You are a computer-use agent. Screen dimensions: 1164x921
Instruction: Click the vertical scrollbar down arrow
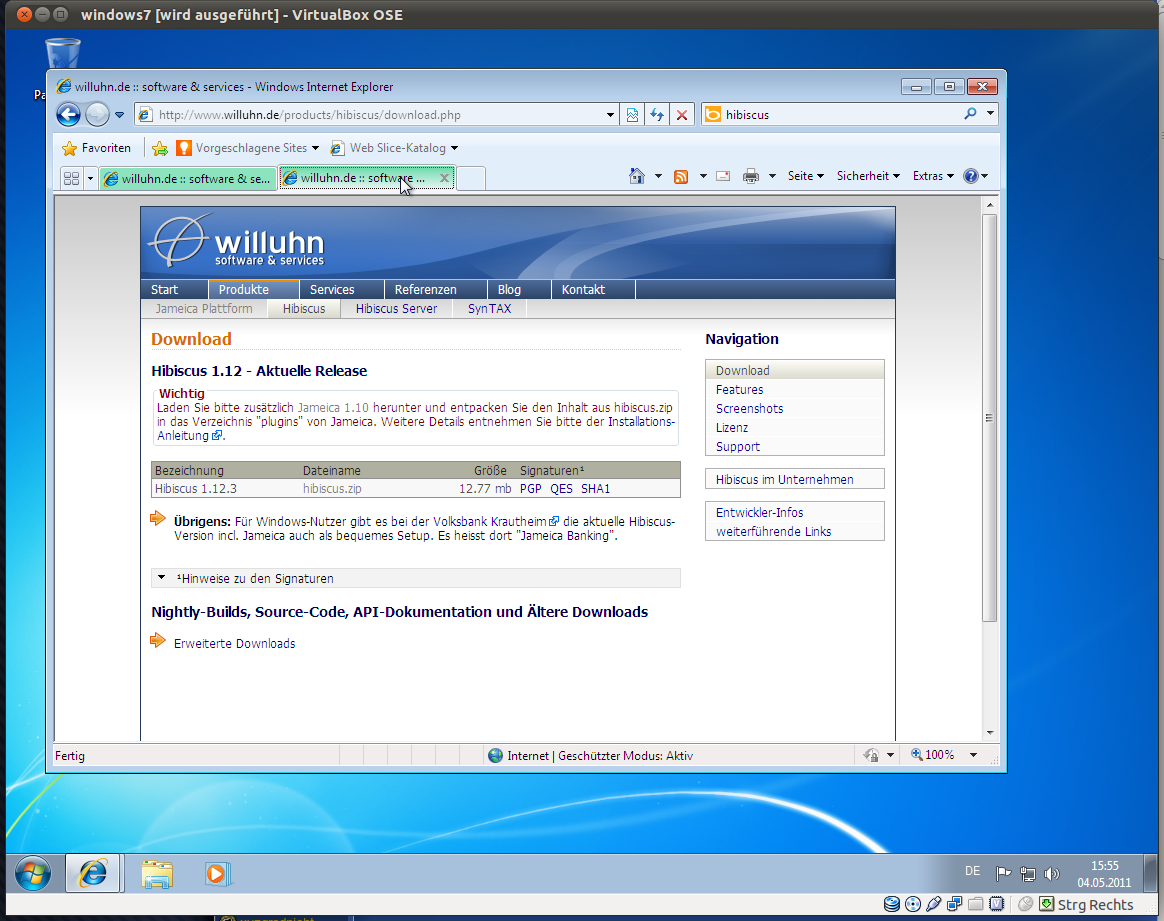tap(990, 732)
